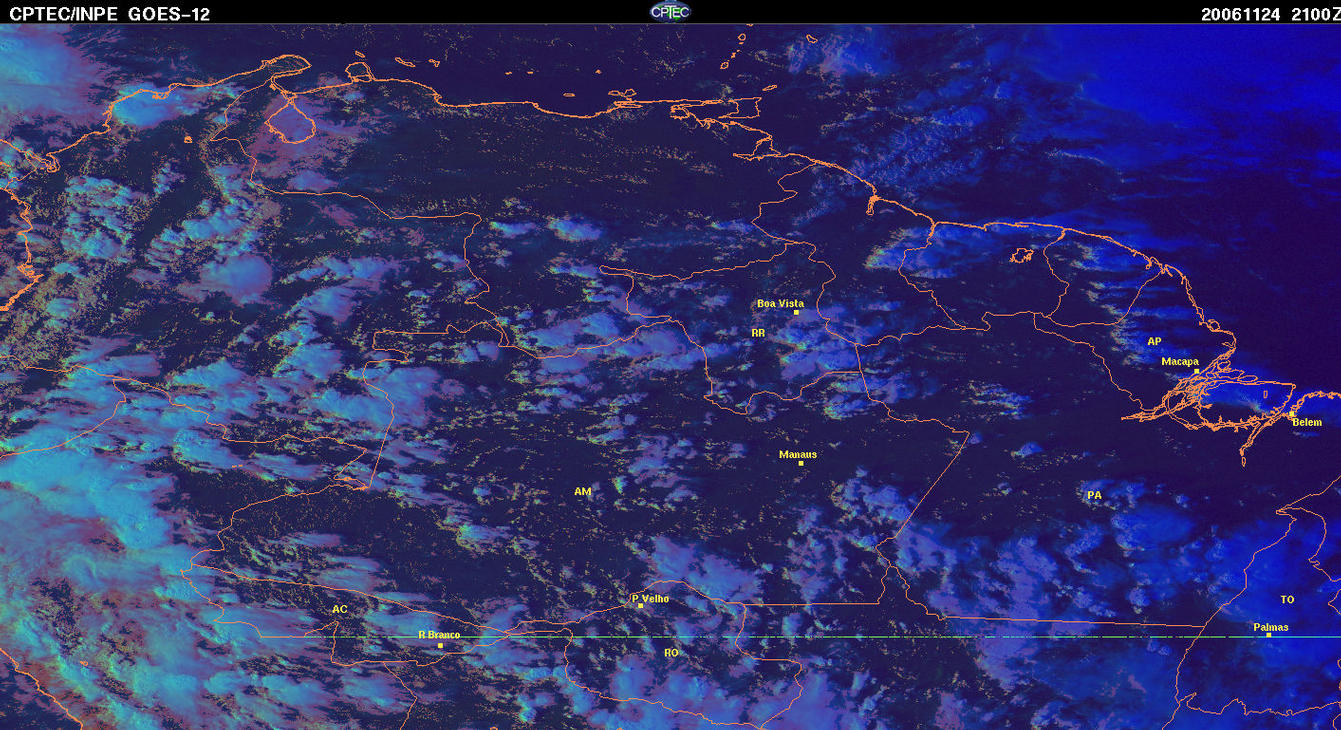
Task: Click the P Velho city label
Action: tap(651, 598)
